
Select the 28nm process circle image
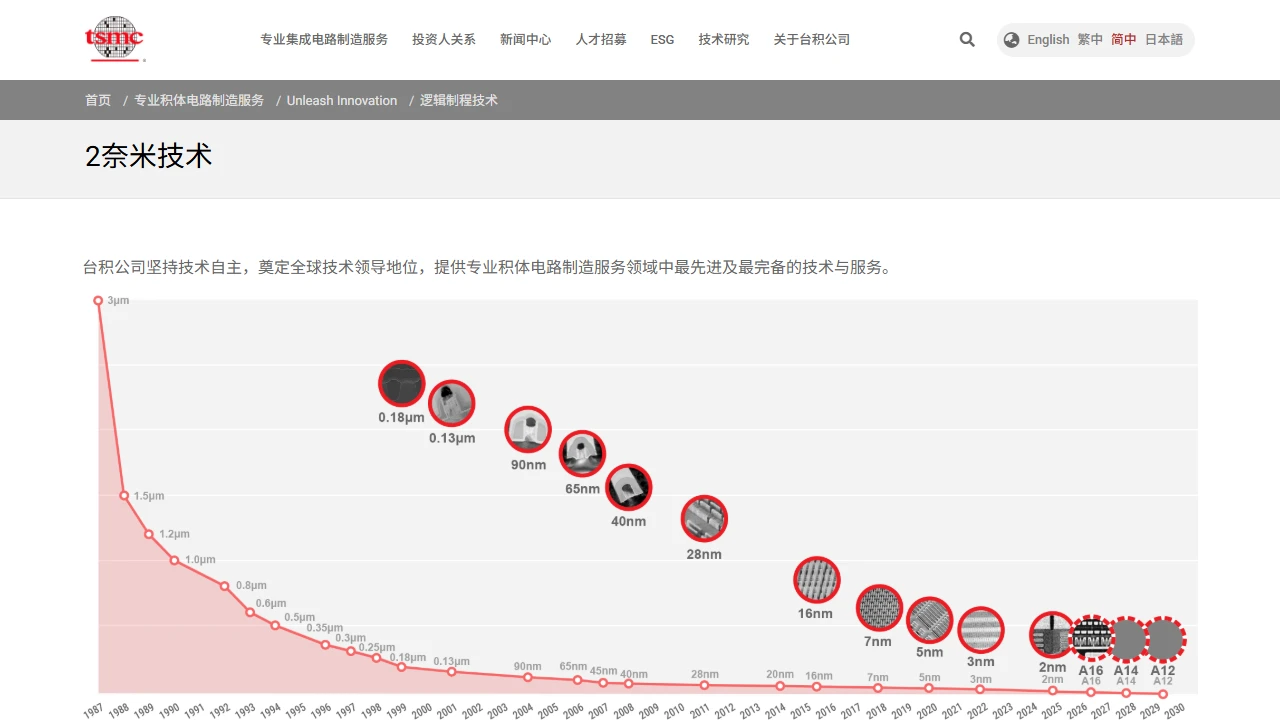pos(704,519)
